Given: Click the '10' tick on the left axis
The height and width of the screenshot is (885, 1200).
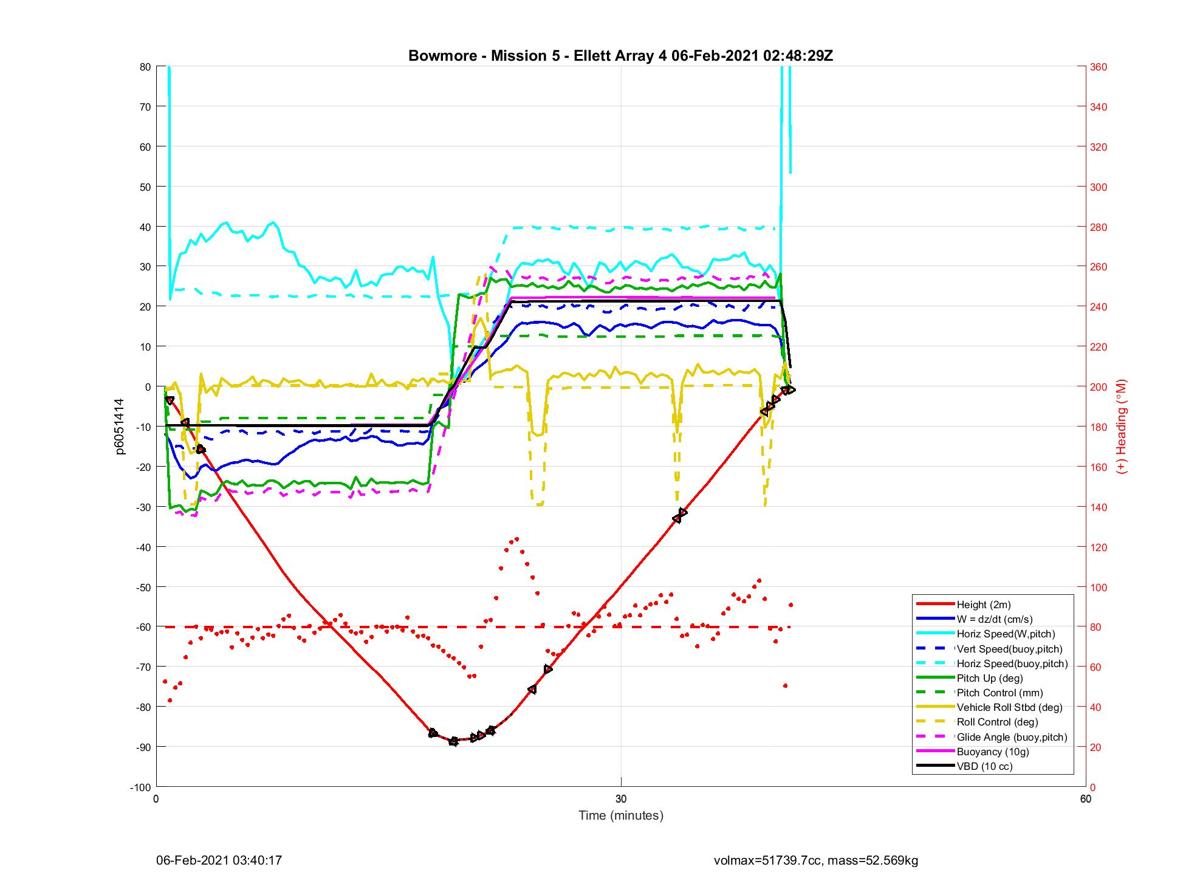Looking at the screenshot, I should (x=144, y=347).
